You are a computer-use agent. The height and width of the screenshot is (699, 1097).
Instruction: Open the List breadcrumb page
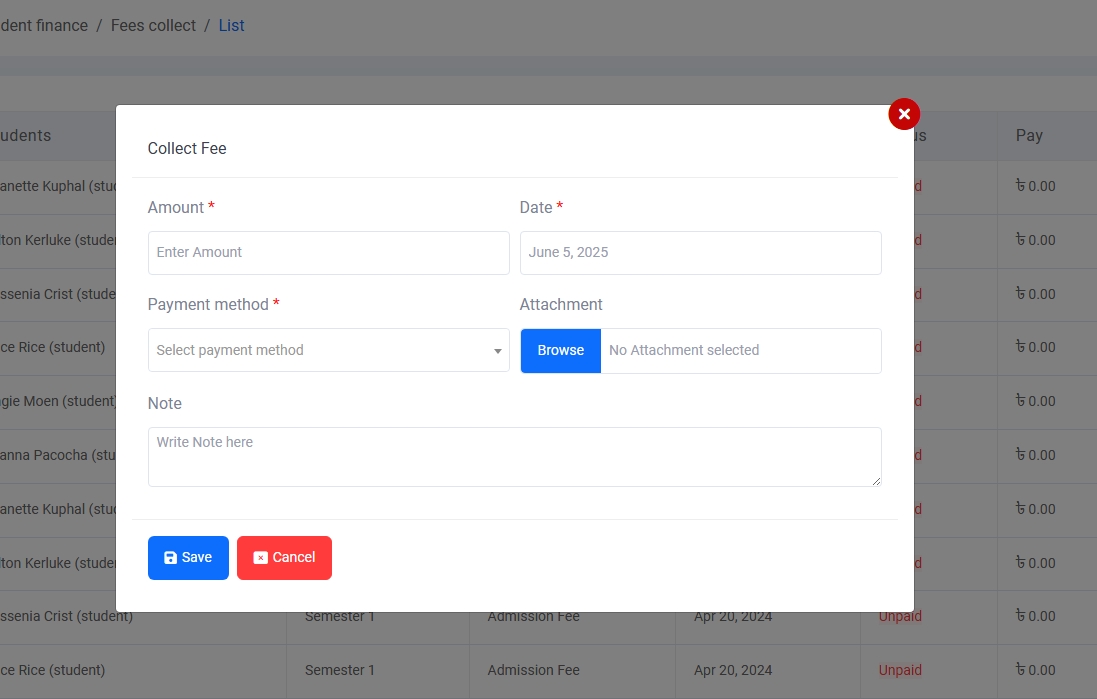231,25
